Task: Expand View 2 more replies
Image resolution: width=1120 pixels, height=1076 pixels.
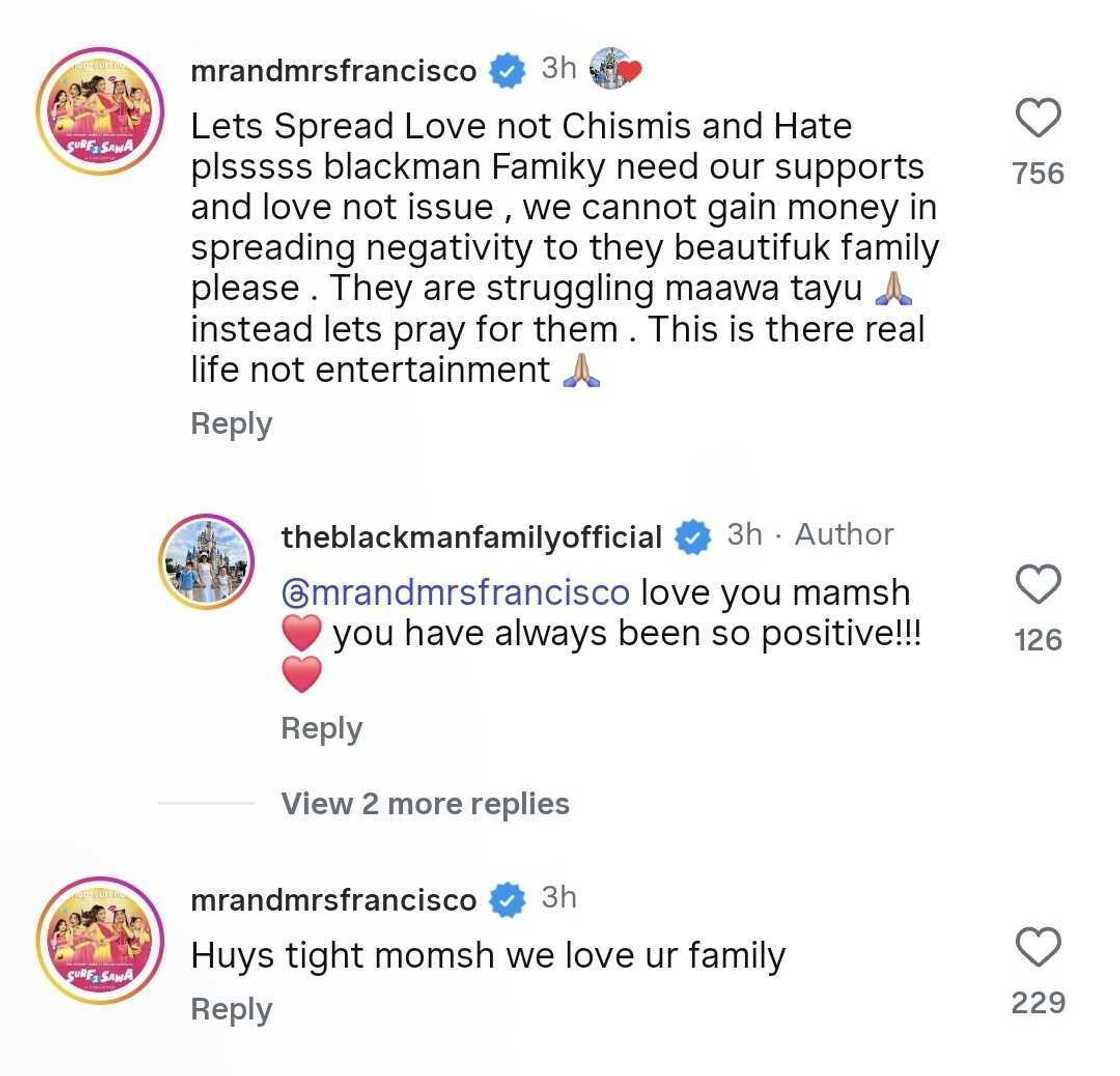Action: point(425,803)
